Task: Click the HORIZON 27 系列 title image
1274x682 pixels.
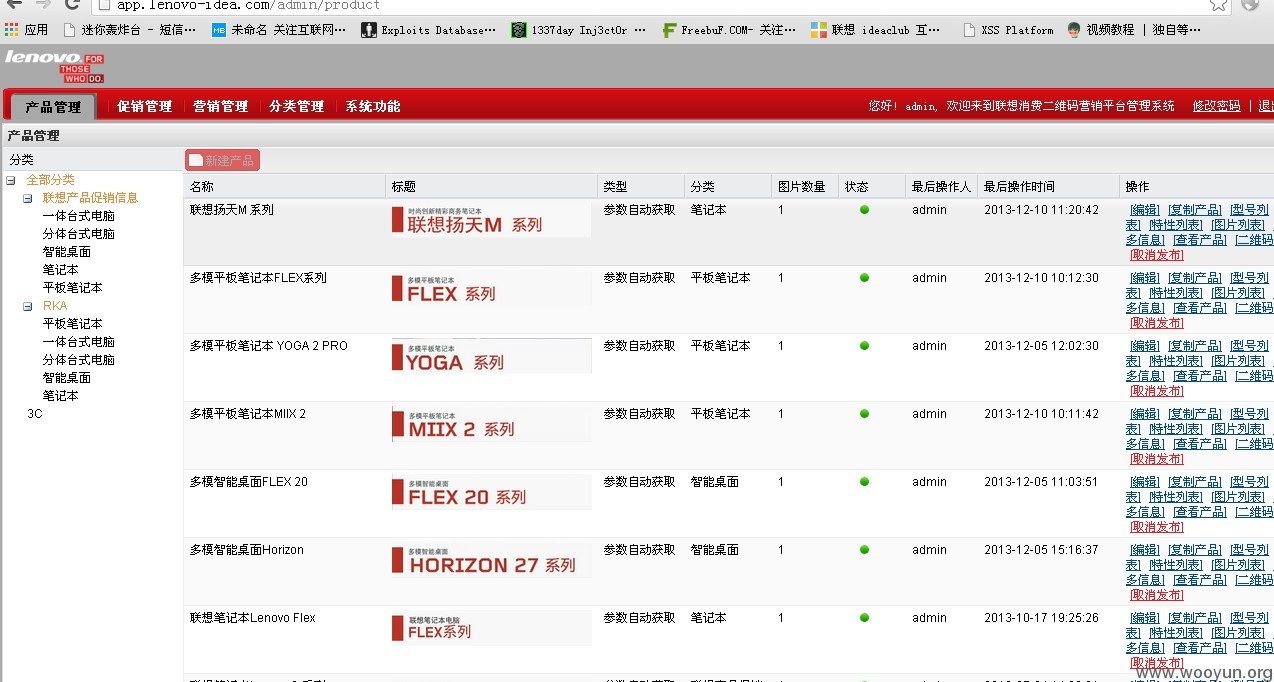Action: click(x=491, y=560)
